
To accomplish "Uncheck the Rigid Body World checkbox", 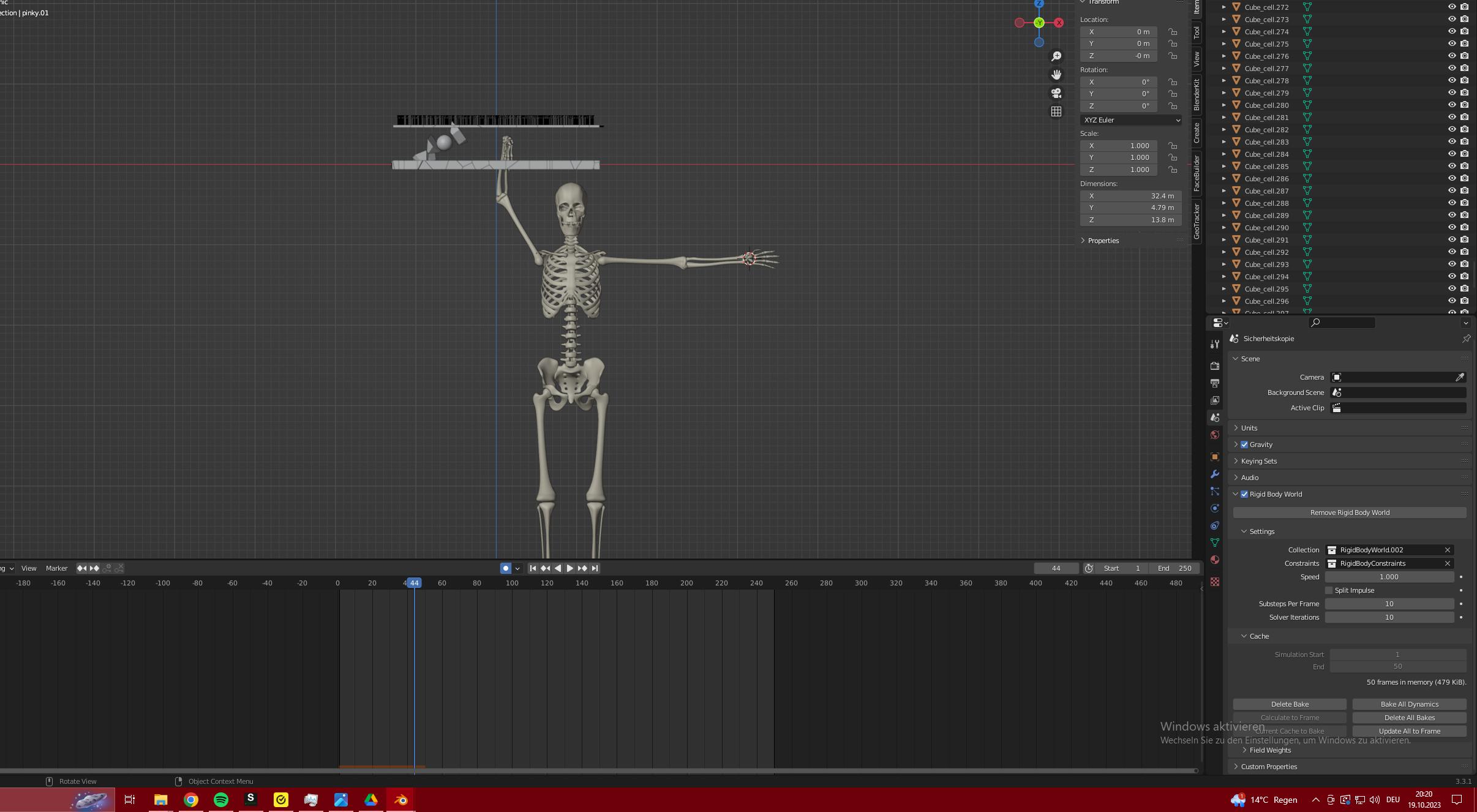I will coord(1245,494).
